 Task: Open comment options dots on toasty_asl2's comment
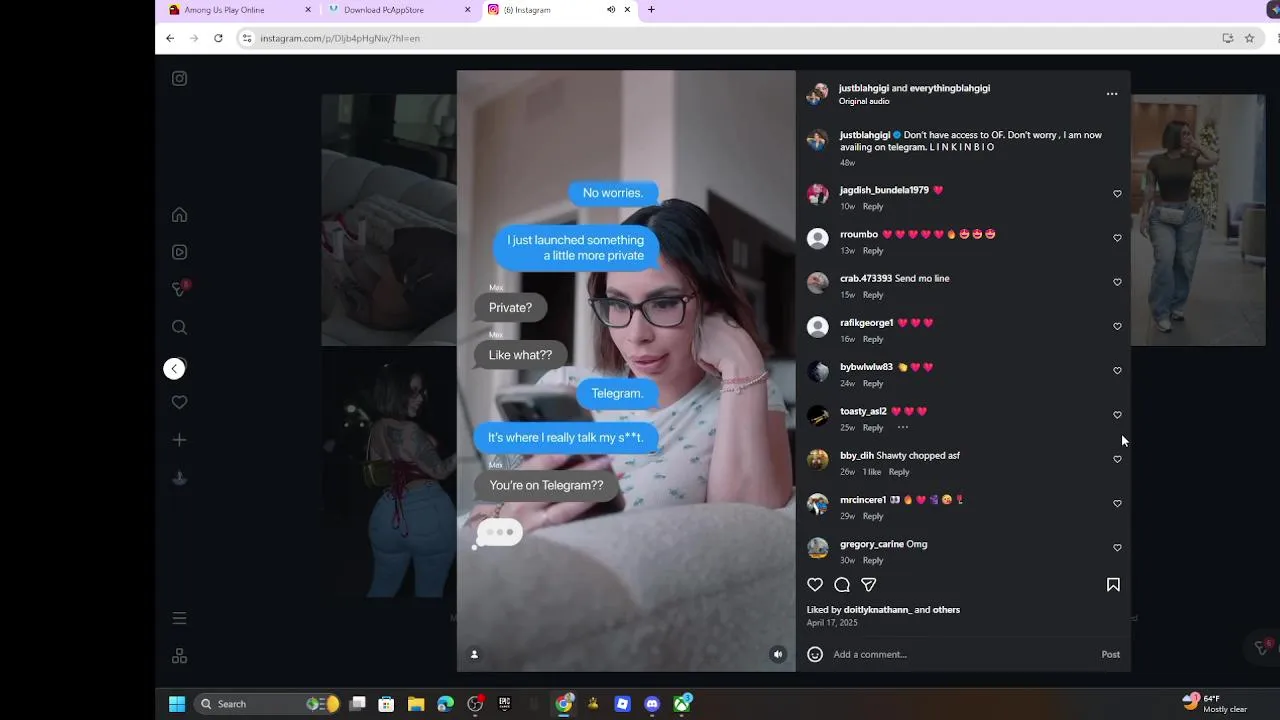pyautogui.click(x=903, y=428)
